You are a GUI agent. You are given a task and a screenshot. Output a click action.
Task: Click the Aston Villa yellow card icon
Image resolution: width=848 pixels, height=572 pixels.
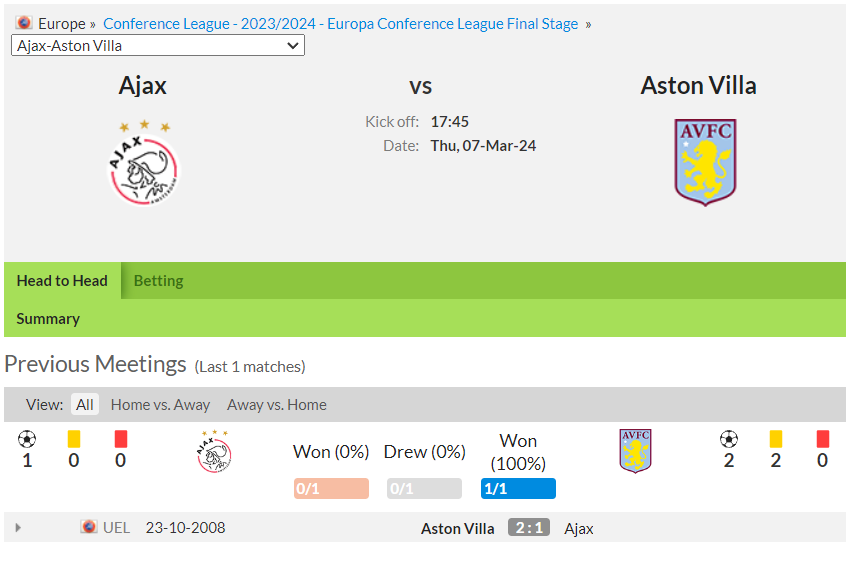pos(776,438)
